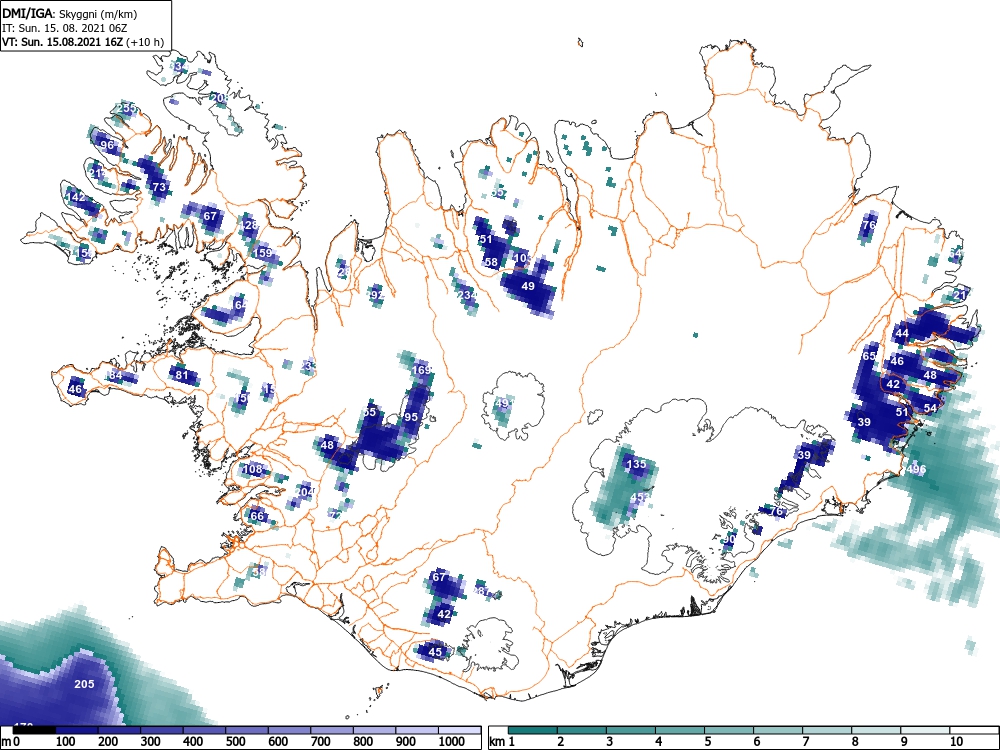Click the '4' label on the km scale
The height and width of the screenshot is (750, 1000).
coord(659,742)
